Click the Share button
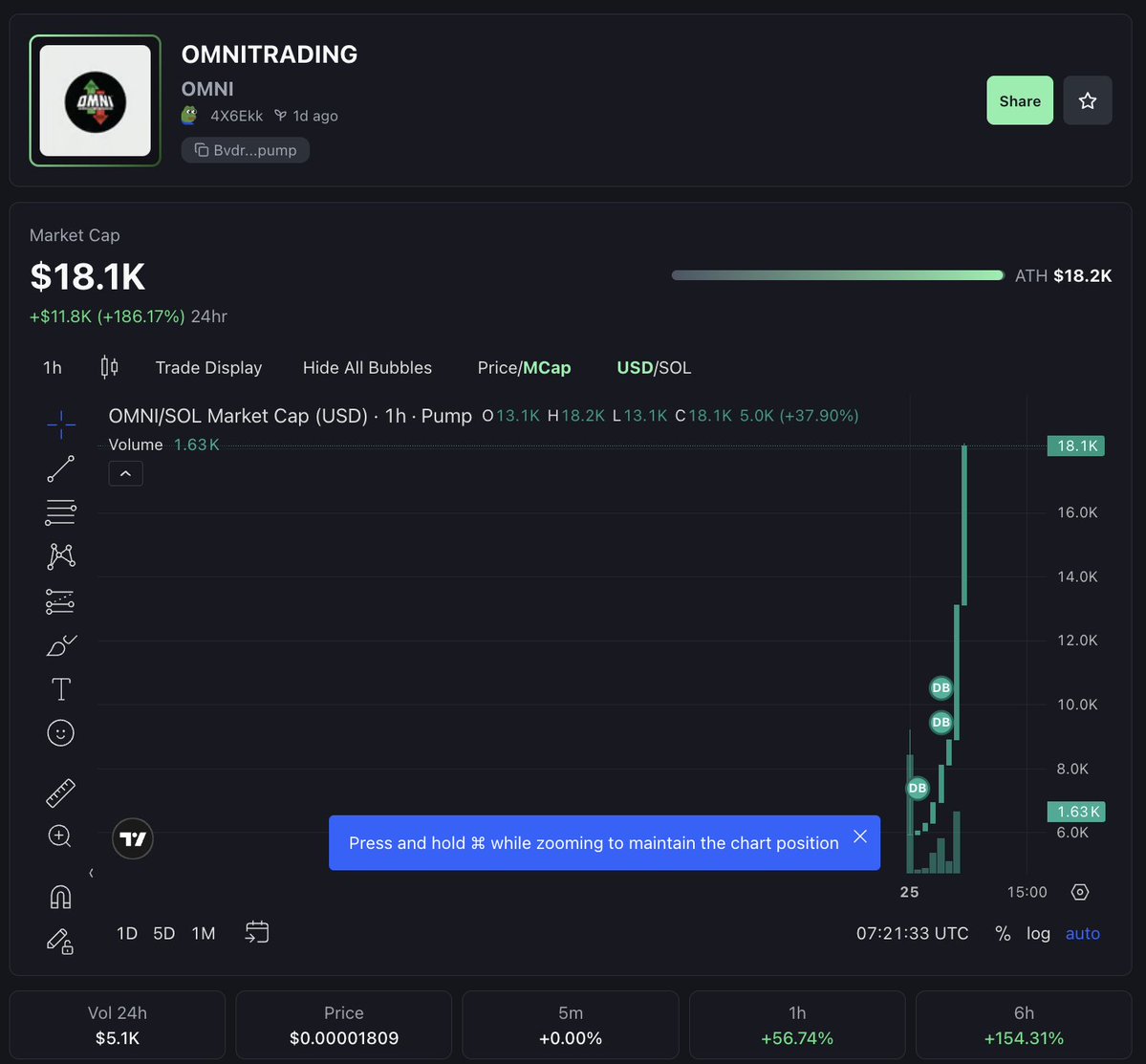 [1020, 100]
